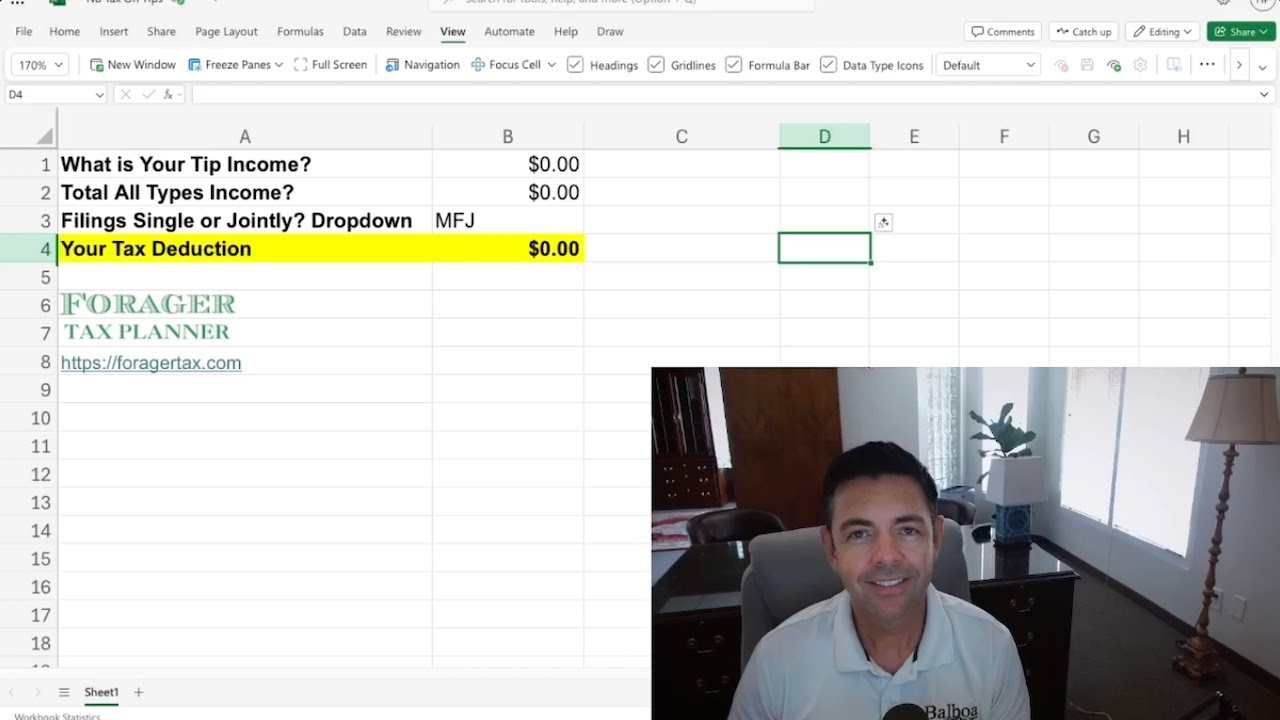
Task: Select the yellow Your Tax Deduction cell
Action: coord(245,248)
